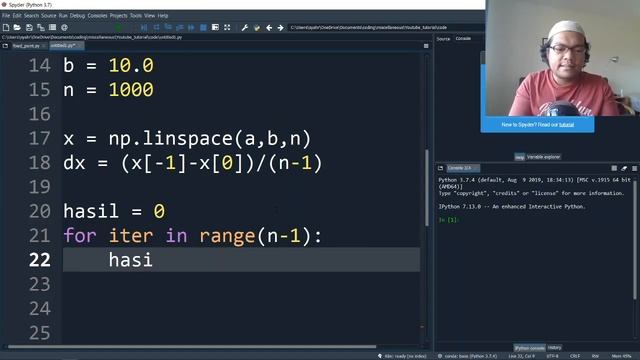The image size is (640, 360).
Task: Click the Continue execution icon
Action: pos(191,27)
